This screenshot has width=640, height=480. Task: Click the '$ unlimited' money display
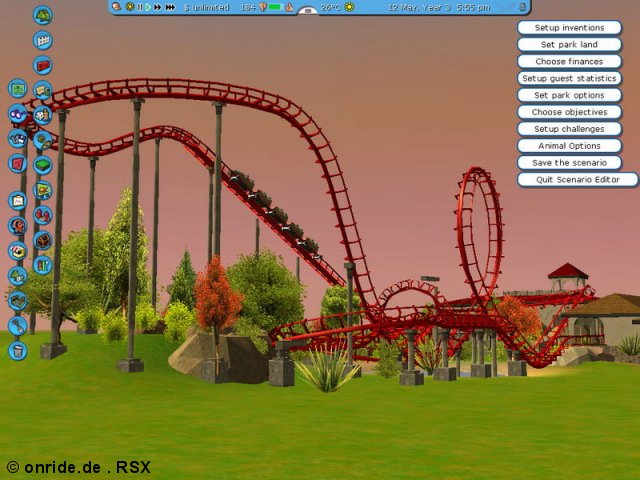pos(206,7)
